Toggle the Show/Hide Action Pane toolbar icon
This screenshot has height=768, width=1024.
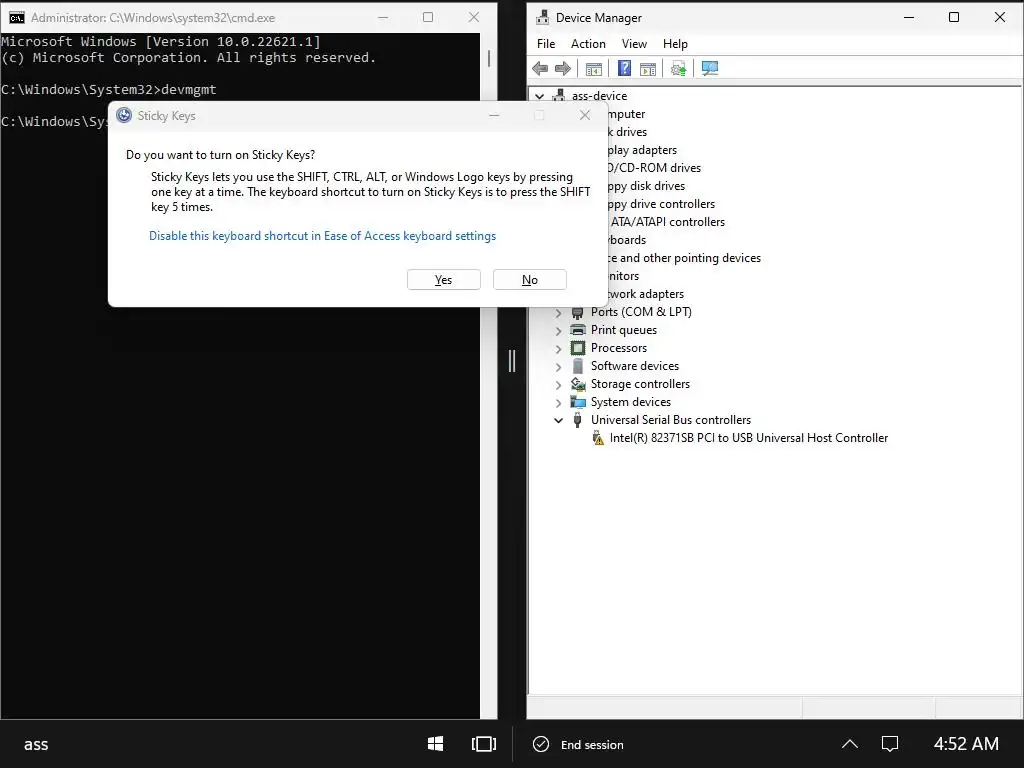pyautogui.click(x=648, y=69)
